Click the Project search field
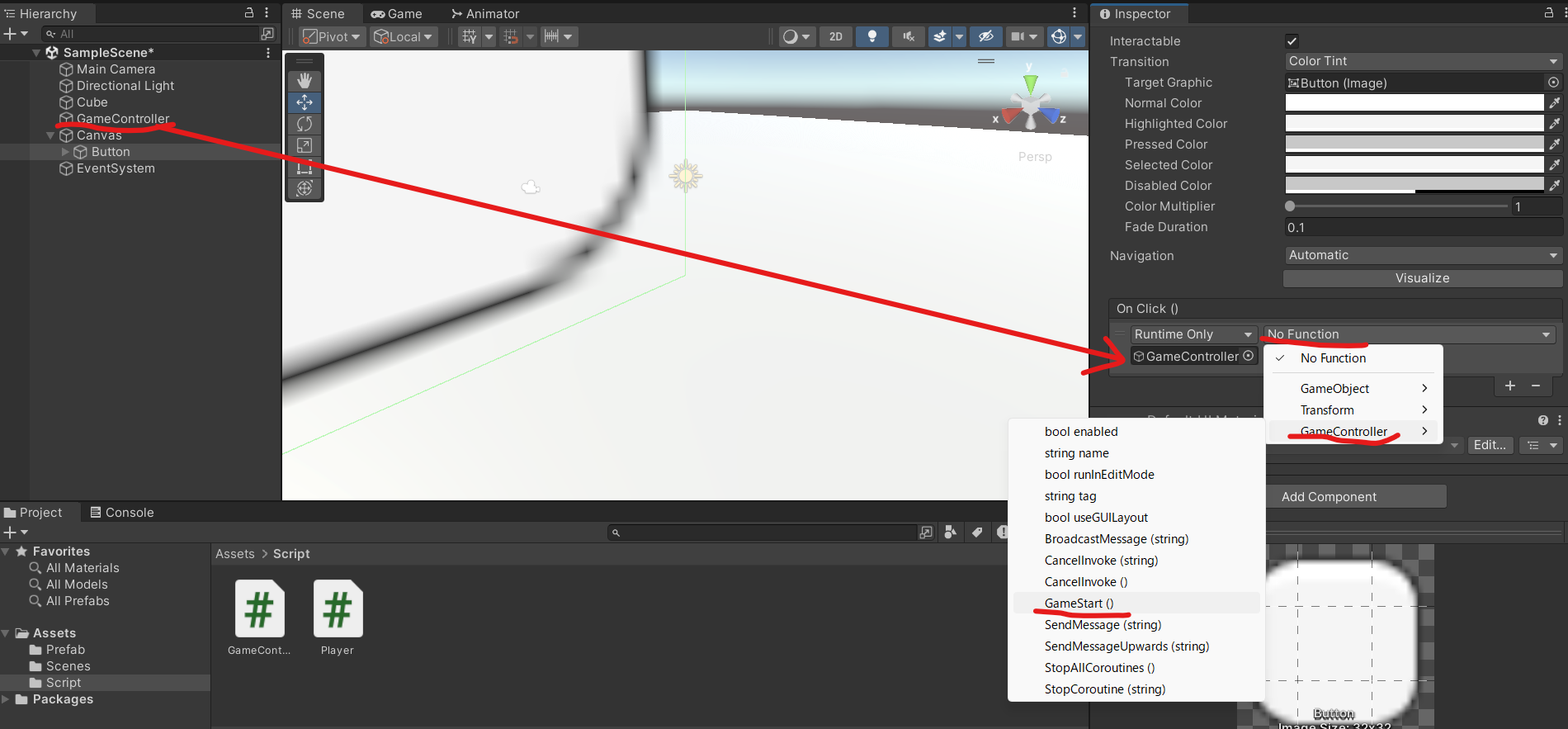This screenshot has height=729, width=1568. 763,533
